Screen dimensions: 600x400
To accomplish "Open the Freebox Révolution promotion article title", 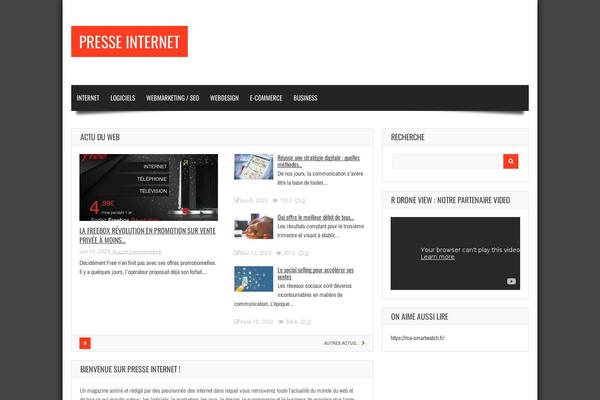I will coord(148,235).
